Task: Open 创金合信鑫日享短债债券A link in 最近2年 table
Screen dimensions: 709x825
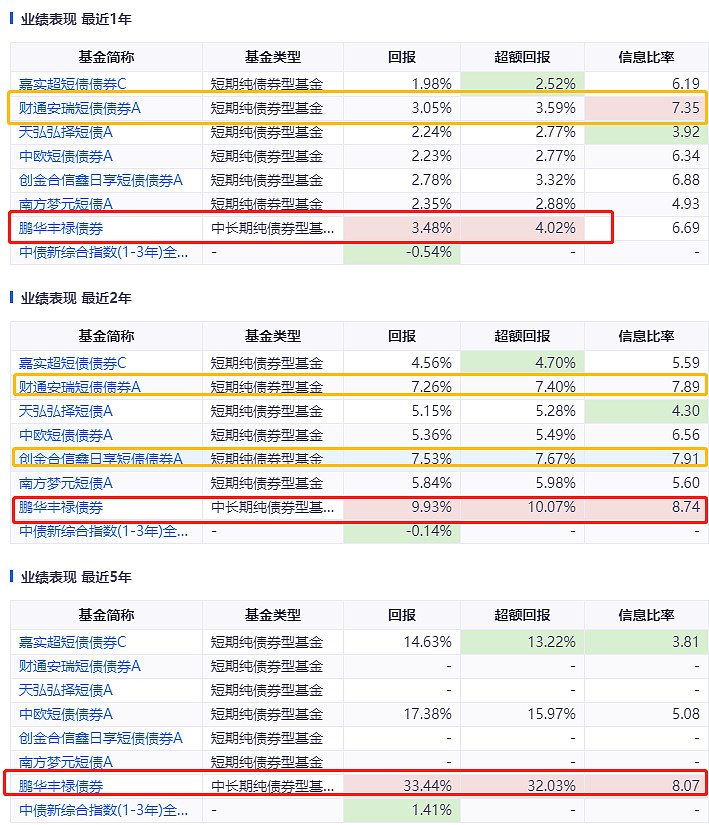Action: coord(101,459)
